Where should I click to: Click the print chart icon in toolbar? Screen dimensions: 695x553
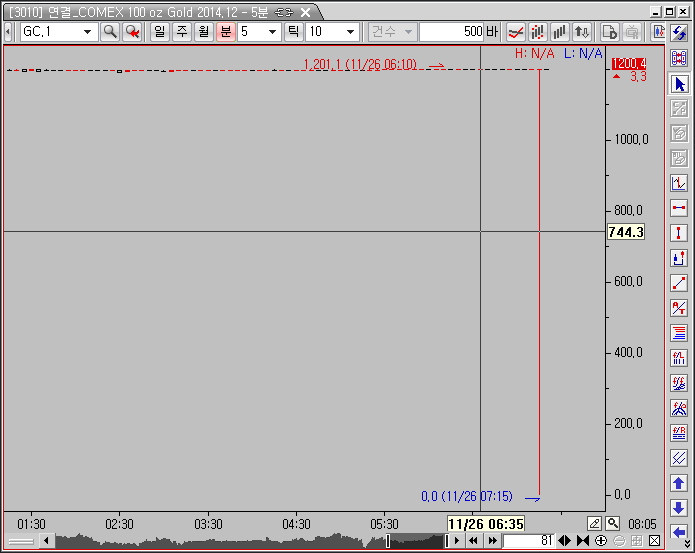click(x=631, y=32)
